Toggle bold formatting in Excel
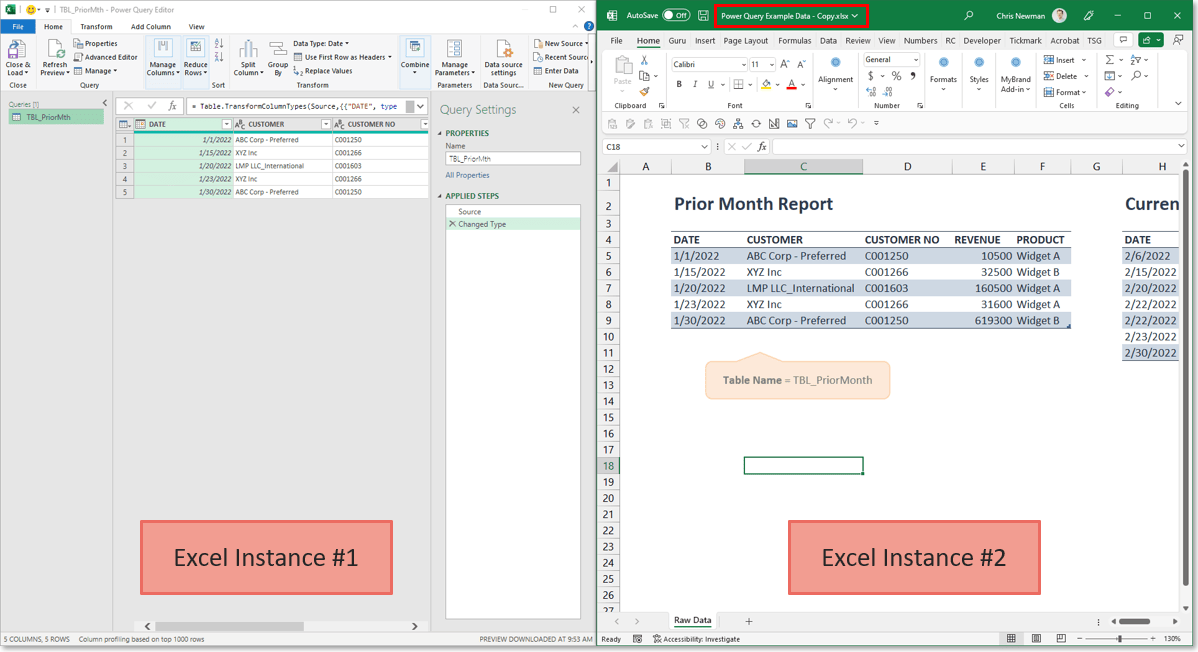This screenshot has width=1198, height=652. (x=679, y=84)
